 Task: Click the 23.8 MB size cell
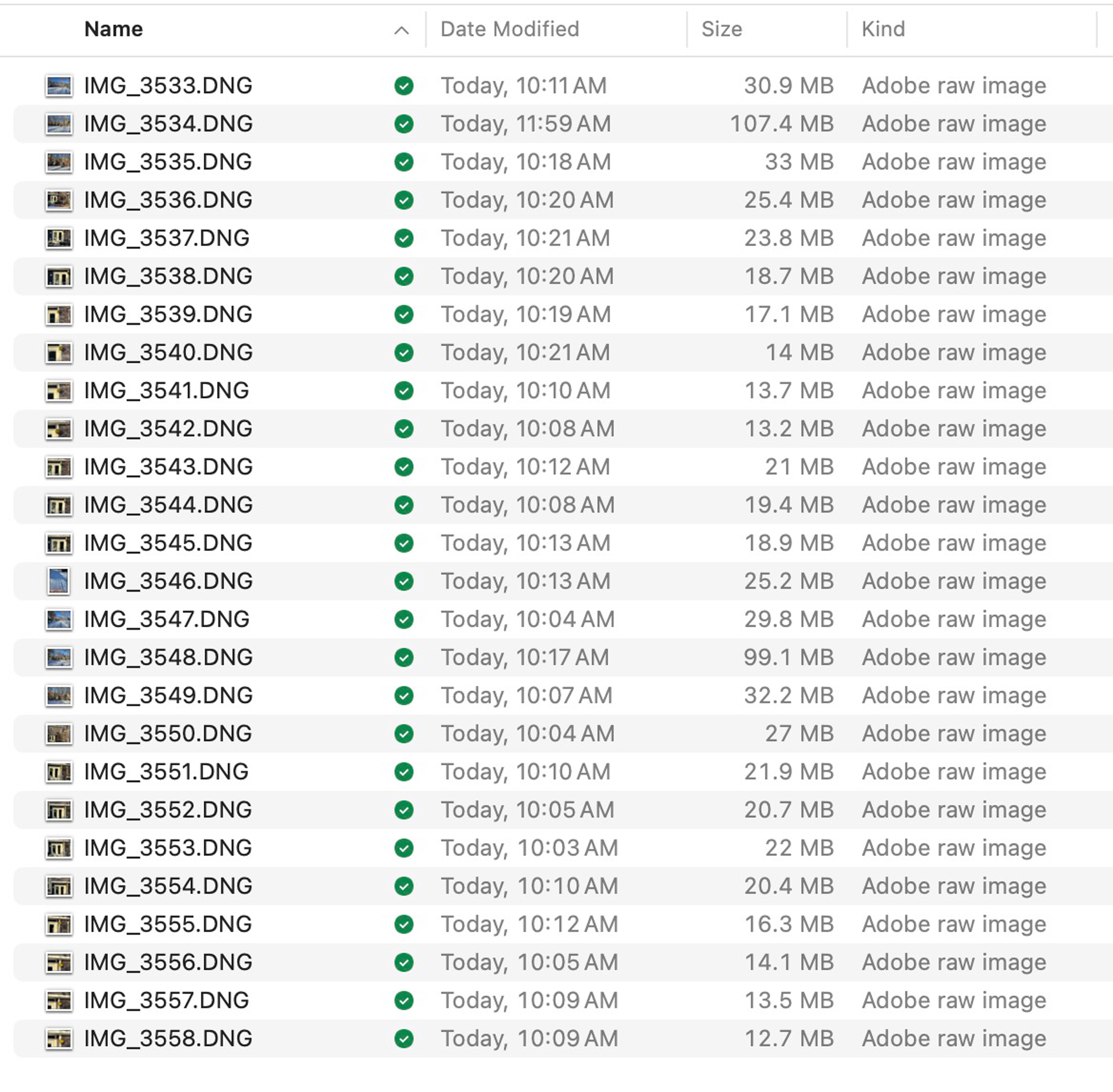(789, 238)
